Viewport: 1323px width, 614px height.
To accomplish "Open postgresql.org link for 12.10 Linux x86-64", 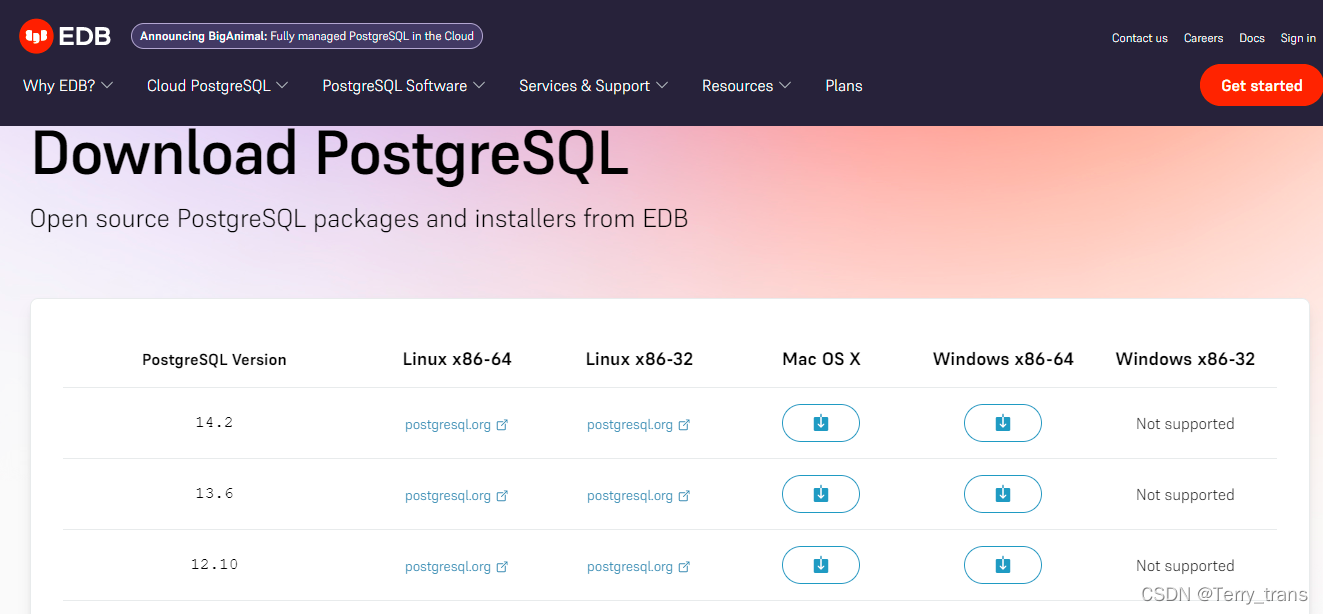I will tap(457, 566).
